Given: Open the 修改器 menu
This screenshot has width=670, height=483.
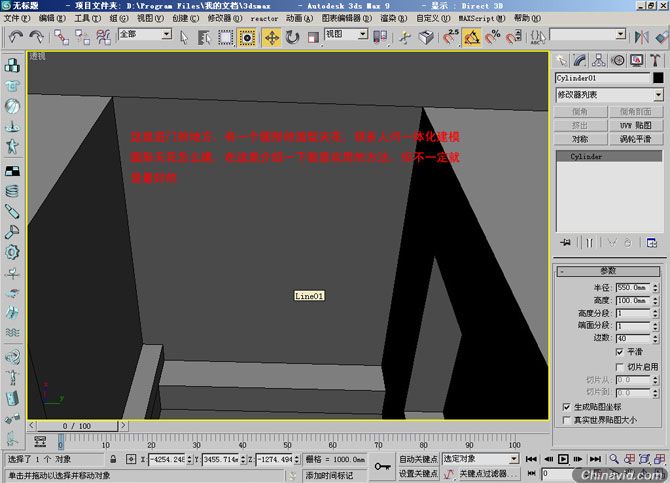Looking at the screenshot, I should pyautogui.click(x=225, y=18).
